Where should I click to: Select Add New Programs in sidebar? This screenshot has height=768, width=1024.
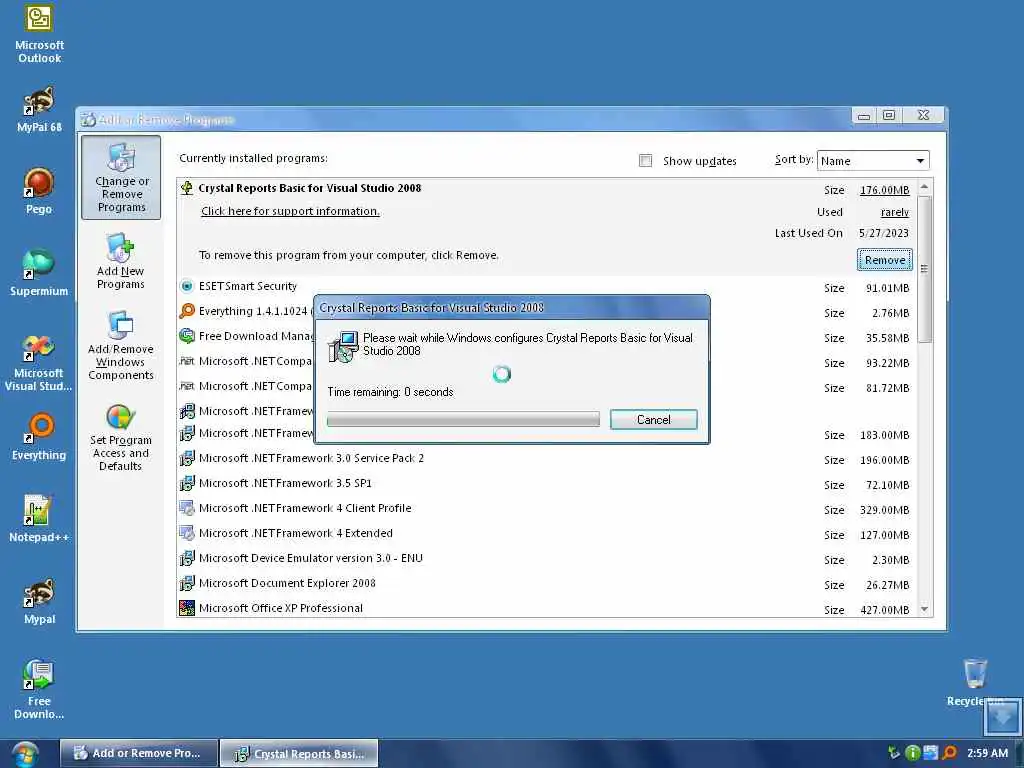(121, 261)
